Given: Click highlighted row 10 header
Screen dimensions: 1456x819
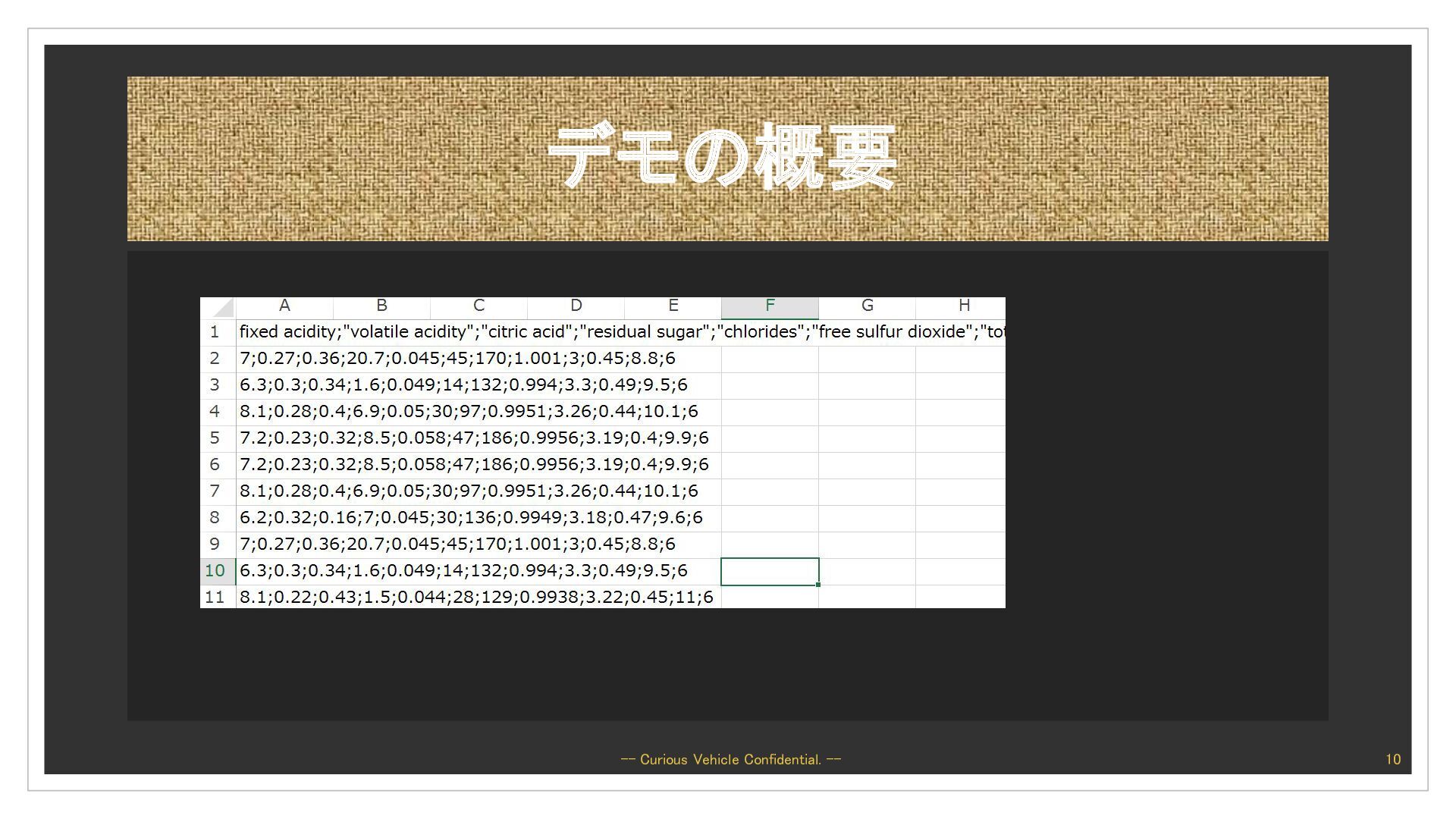Looking at the screenshot, I should coord(215,571).
